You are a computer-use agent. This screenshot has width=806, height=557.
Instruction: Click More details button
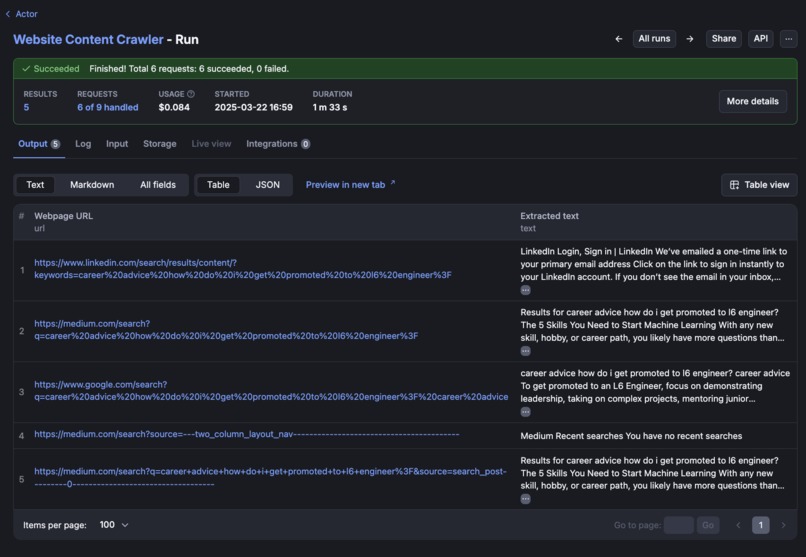point(753,101)
